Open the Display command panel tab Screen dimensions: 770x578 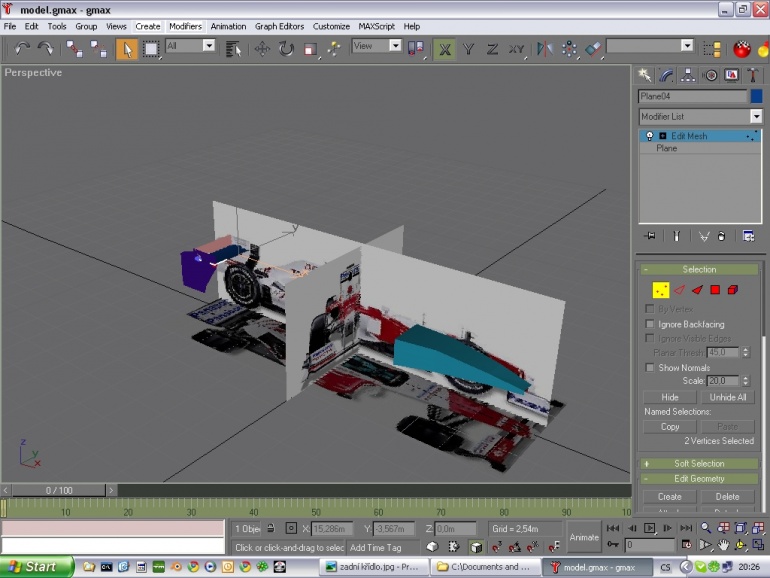[x=732, y=75]
